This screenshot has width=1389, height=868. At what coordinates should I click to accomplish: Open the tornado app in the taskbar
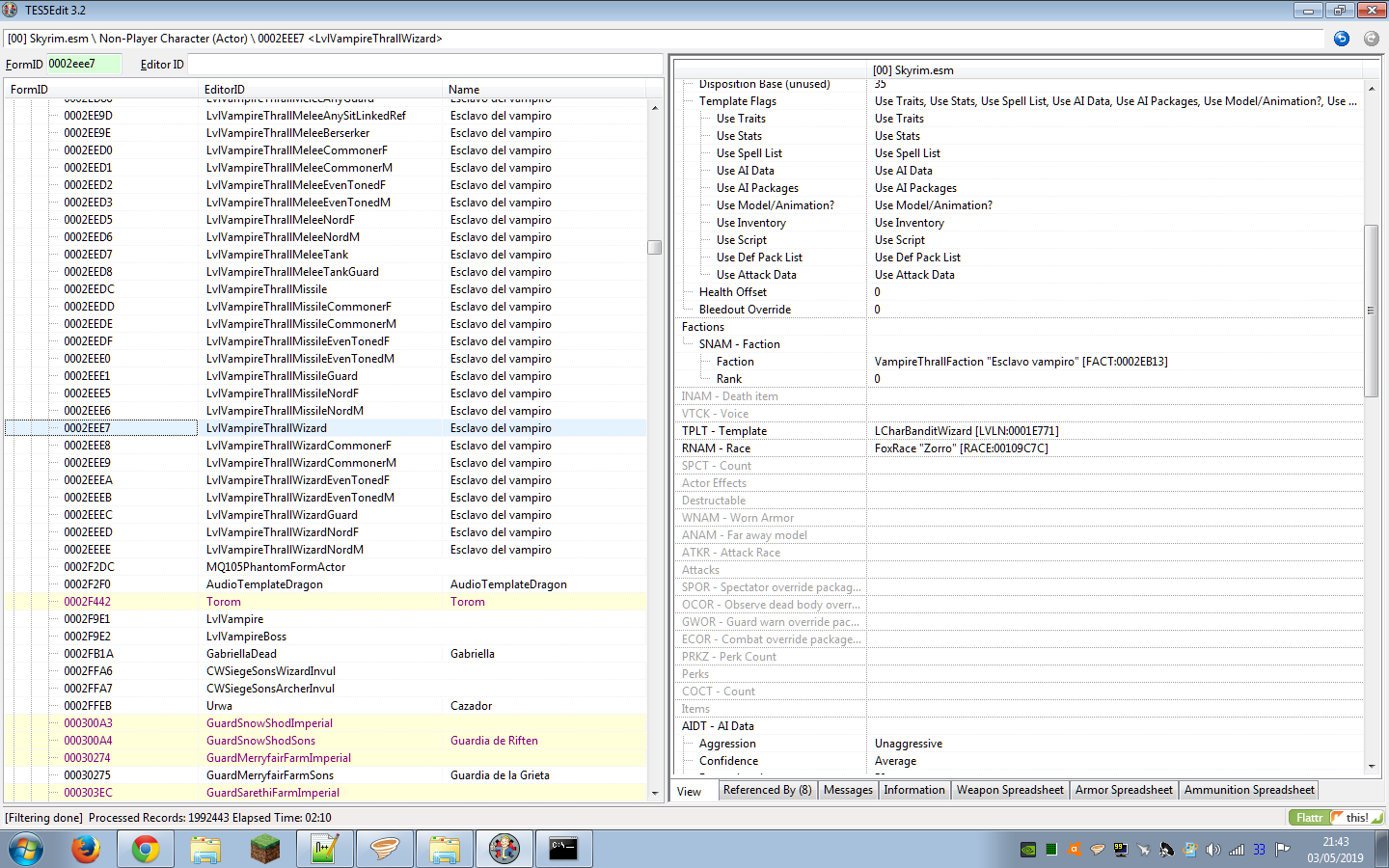click(x=385, y=849)
